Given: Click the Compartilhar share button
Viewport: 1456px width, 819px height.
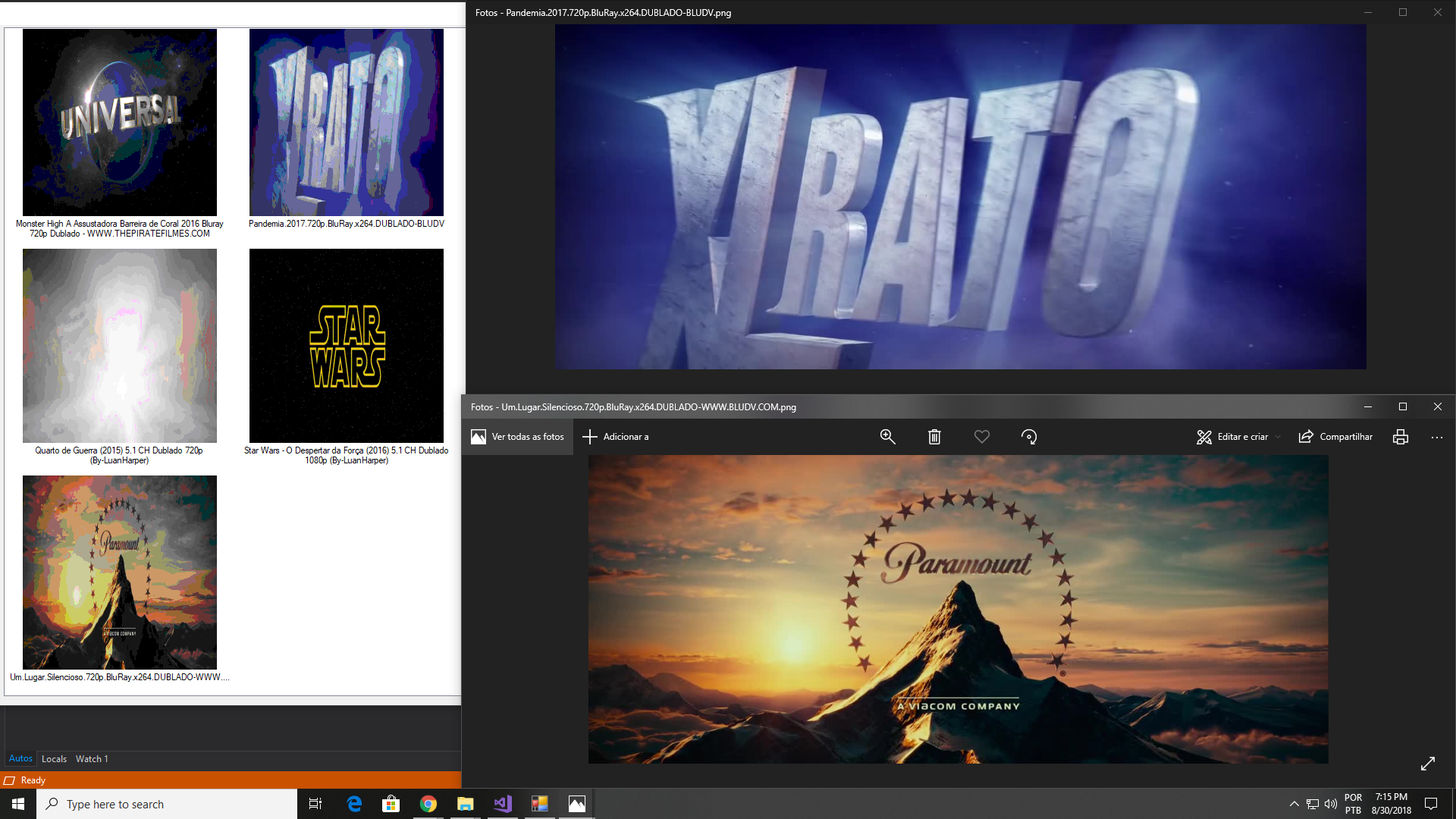Looking at the screenshot, I should coord(1335,437).
